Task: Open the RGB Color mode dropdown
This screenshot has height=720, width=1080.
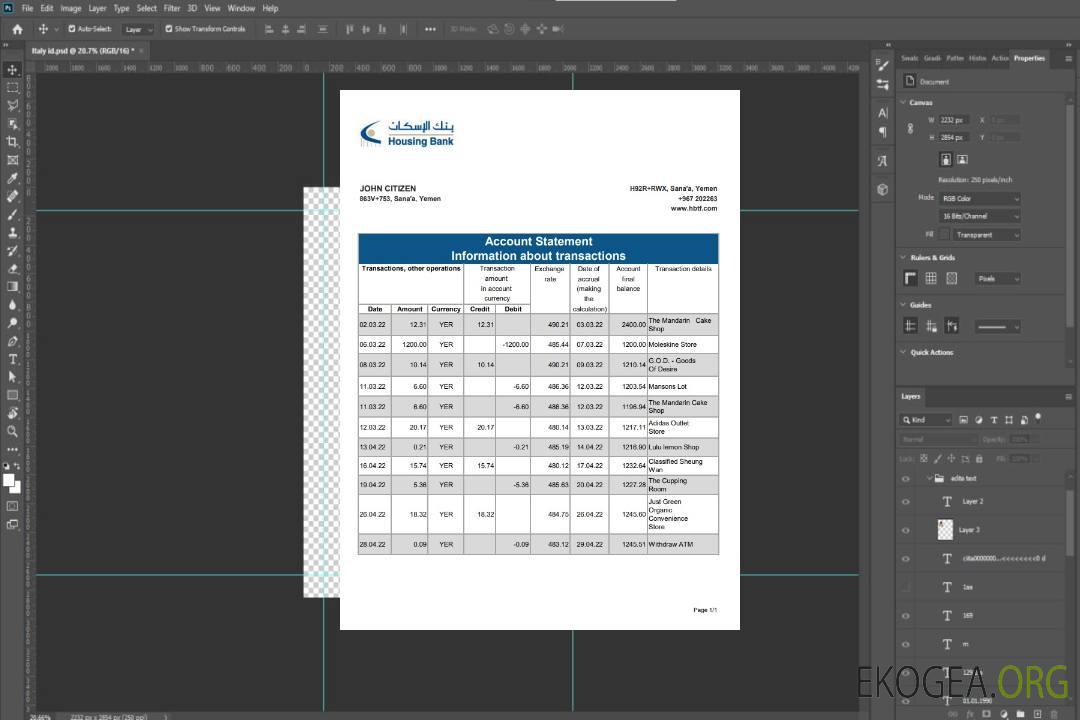Action: click(979, 198)
